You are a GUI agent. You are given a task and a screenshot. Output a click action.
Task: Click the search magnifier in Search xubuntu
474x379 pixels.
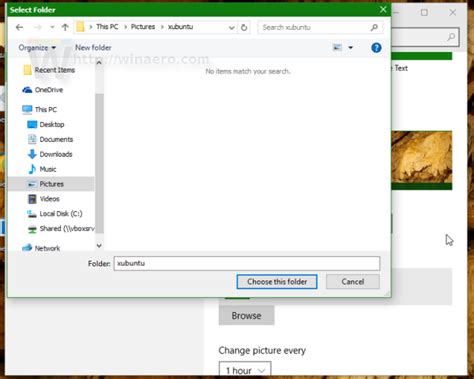(374, 27)
